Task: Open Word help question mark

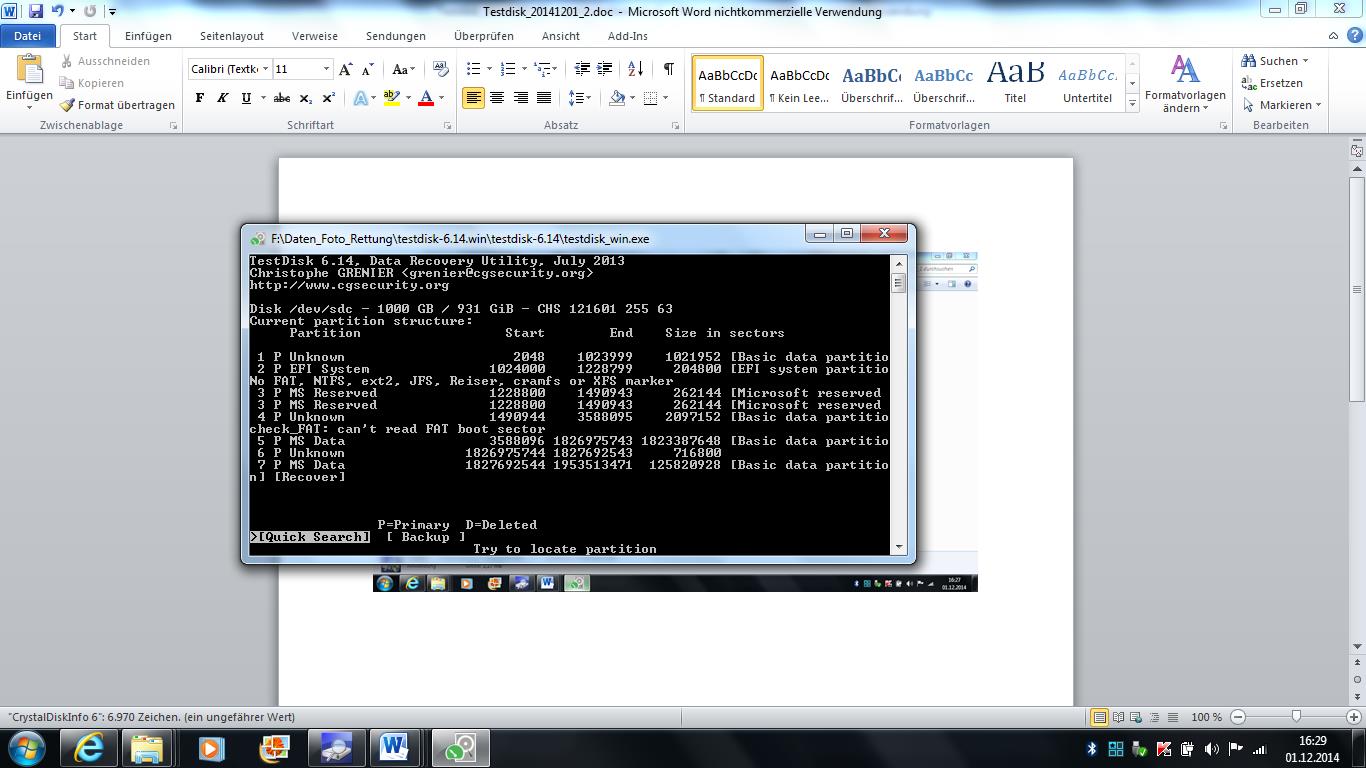Action: tap(1353, 35)
